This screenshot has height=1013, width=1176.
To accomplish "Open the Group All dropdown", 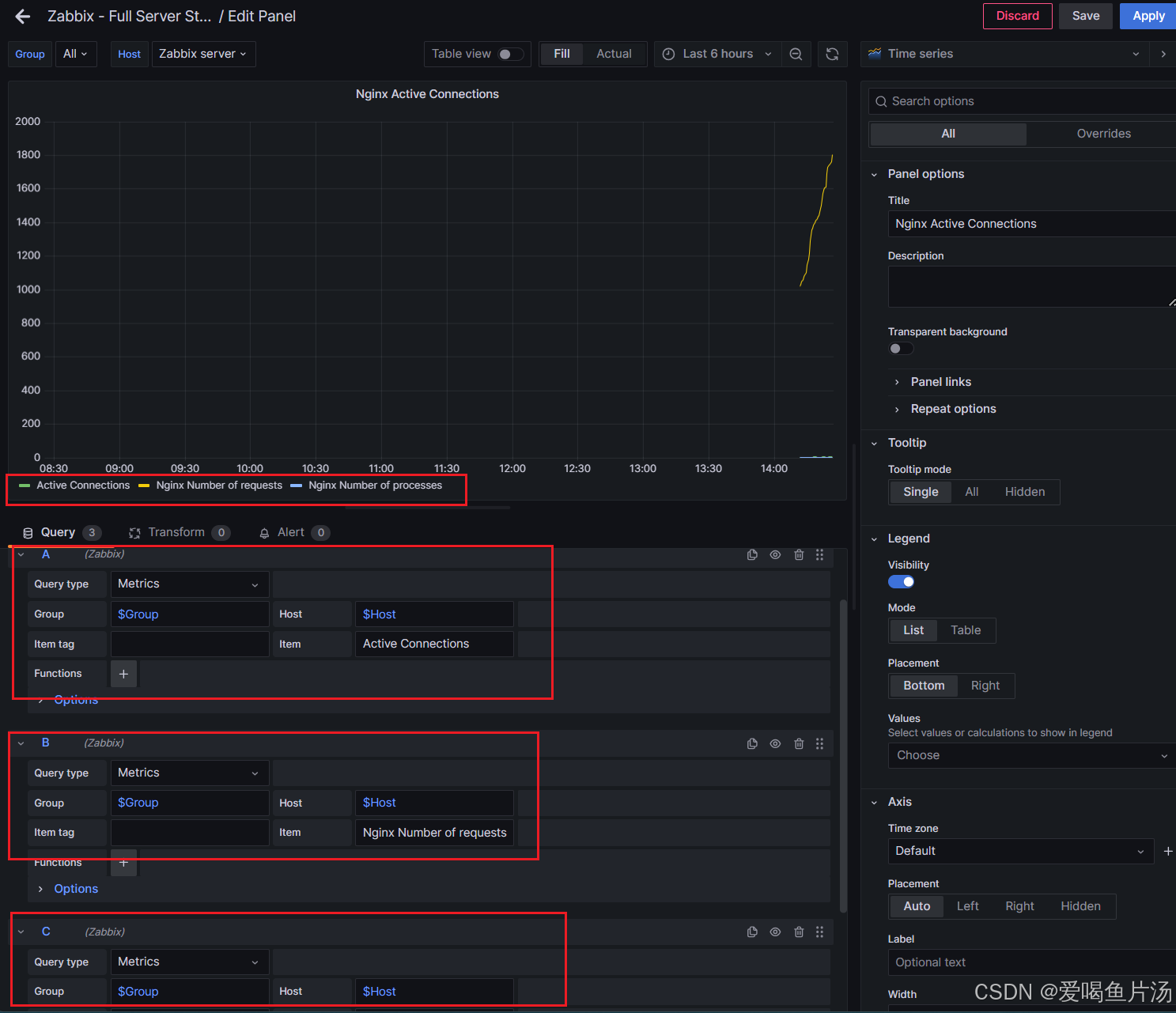I will click(76, 54).
